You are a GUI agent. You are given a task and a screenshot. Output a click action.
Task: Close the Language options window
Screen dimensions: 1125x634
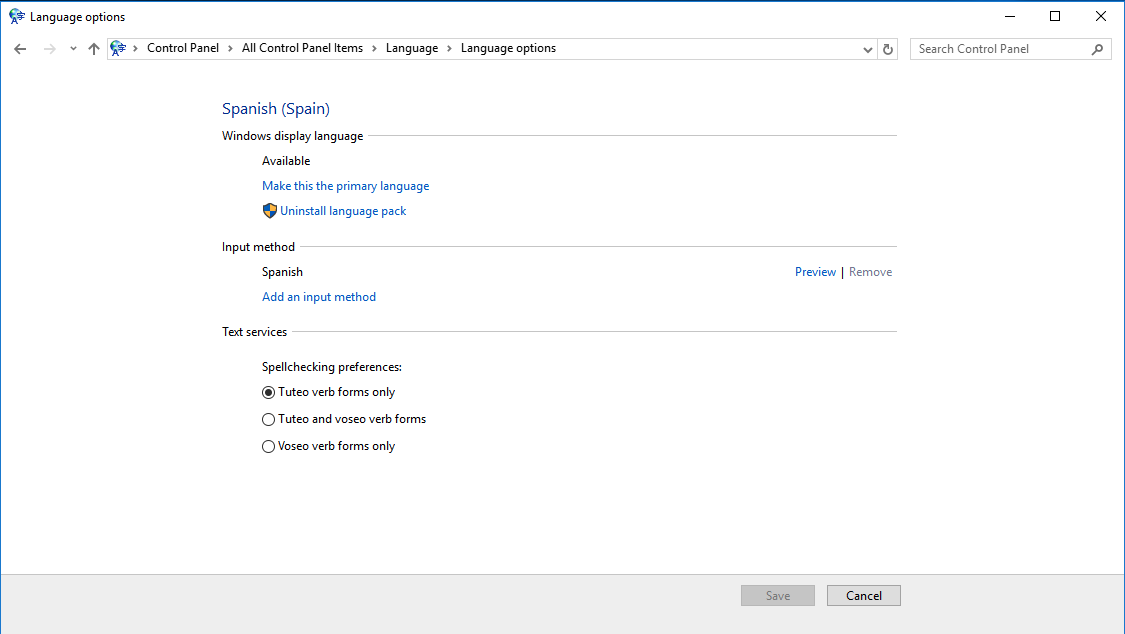point(1101,16)
